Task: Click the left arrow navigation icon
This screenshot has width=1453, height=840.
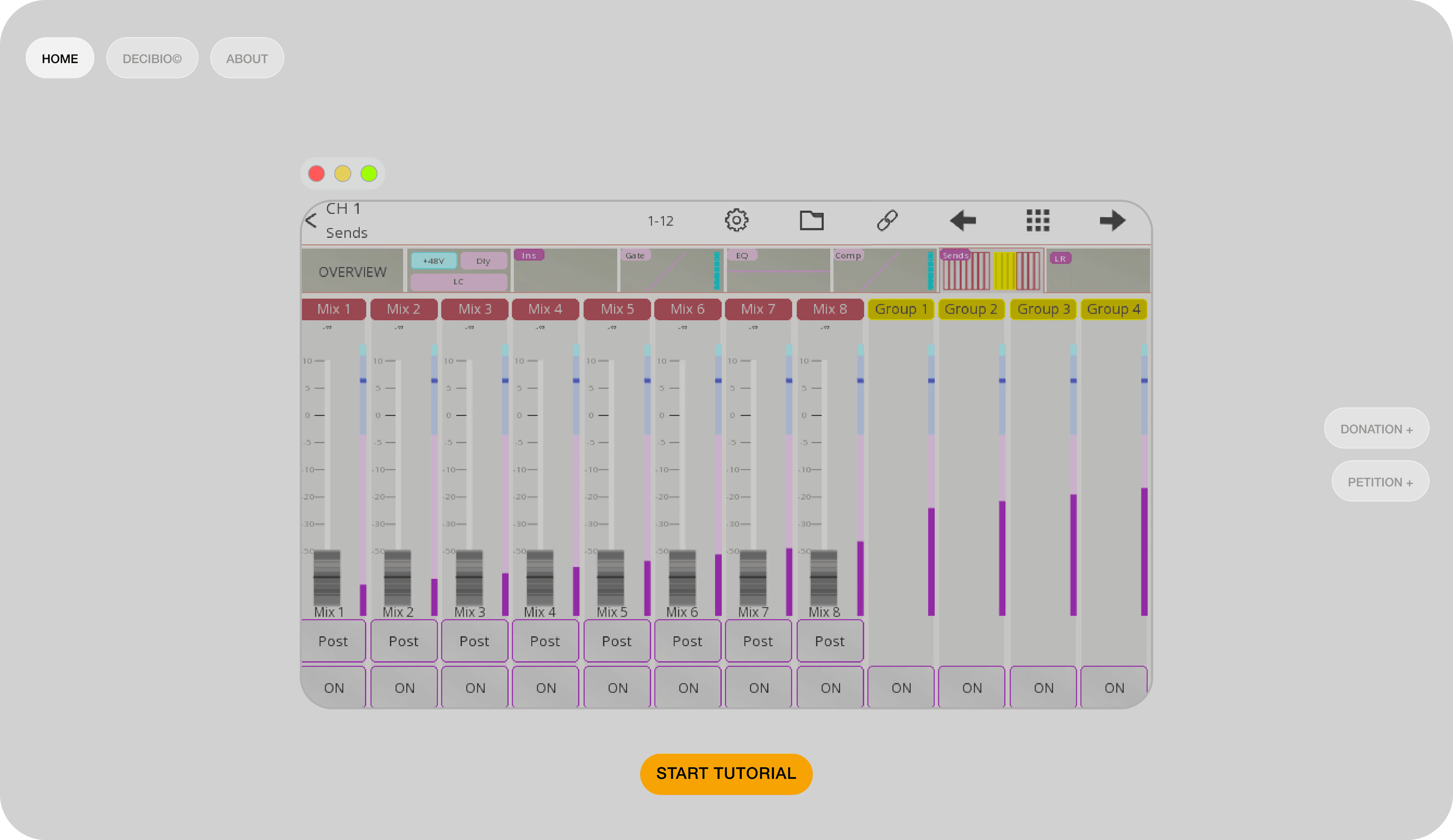Action: 962,220
